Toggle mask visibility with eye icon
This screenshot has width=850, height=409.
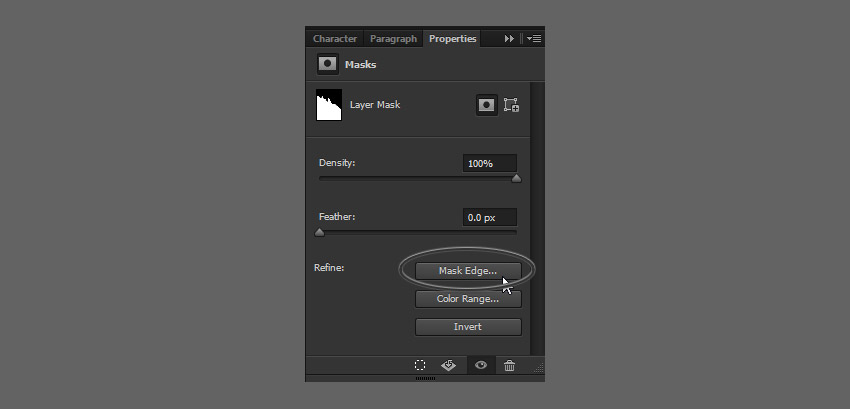(481, 365)
